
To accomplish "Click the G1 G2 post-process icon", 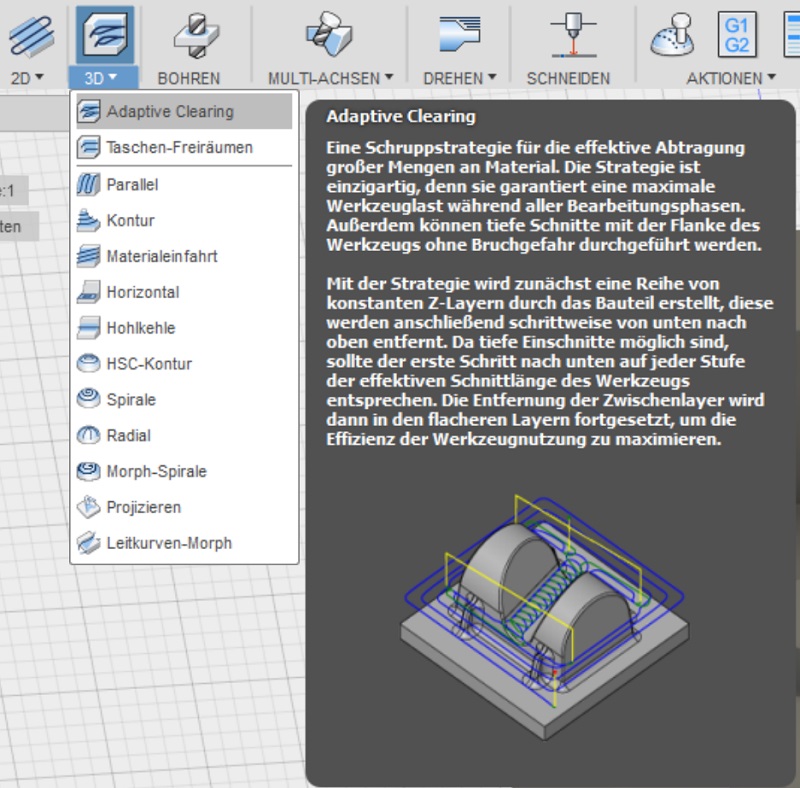I will pyautogui.click(x=737, y=35).
